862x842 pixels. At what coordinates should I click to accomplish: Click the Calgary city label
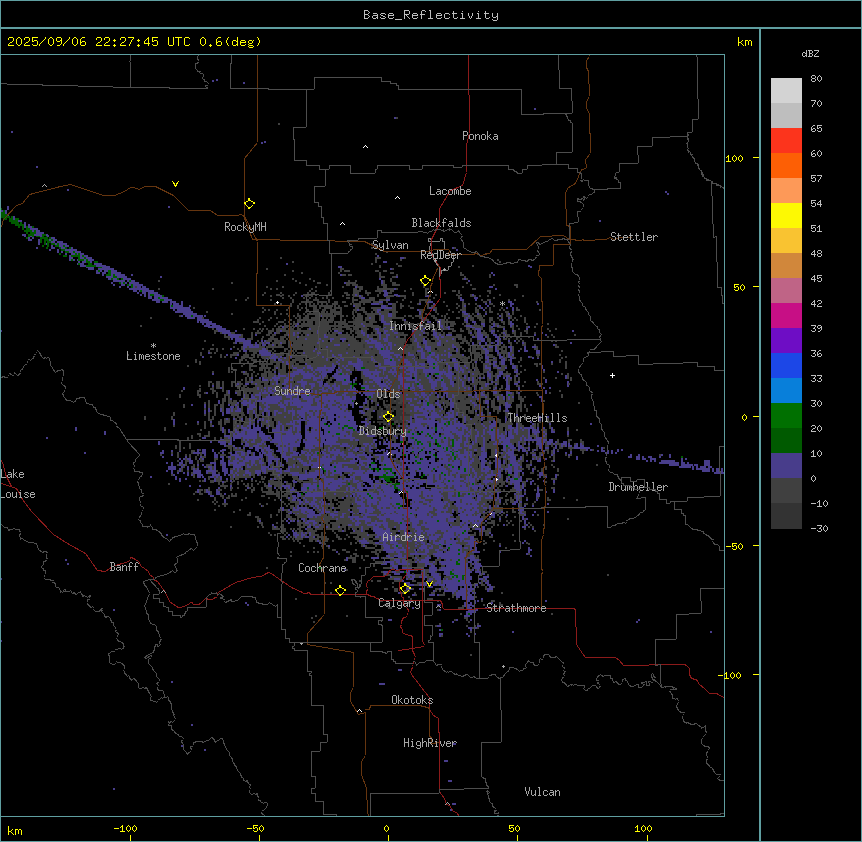point(400,603)
